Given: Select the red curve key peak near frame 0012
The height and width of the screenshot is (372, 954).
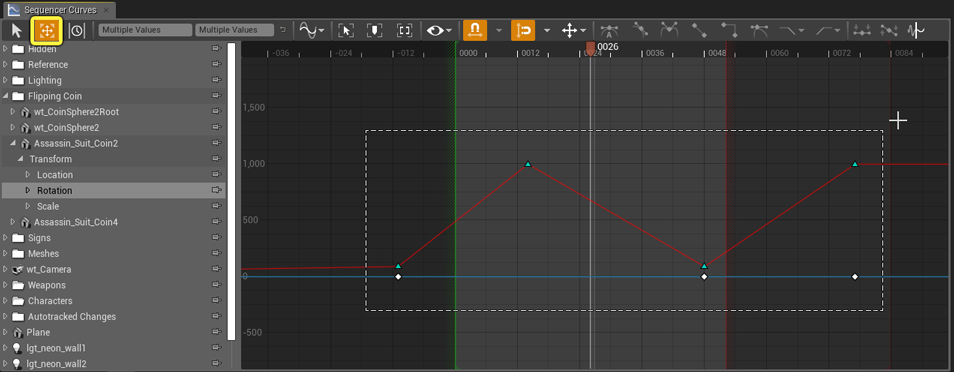Looking at the screenshot, I should (x=528, y=164).
